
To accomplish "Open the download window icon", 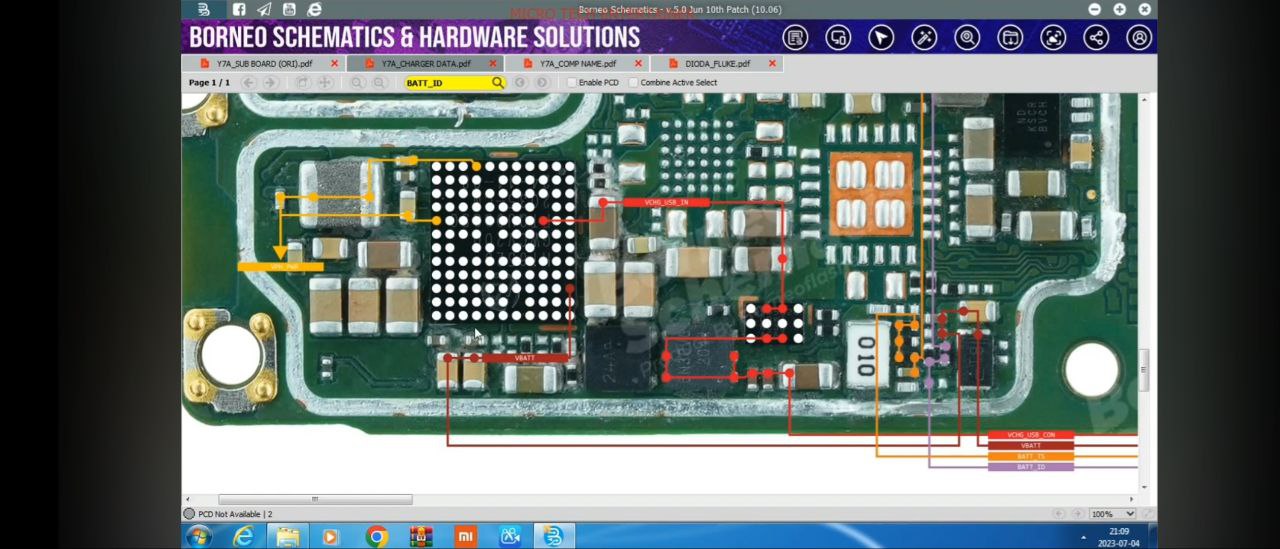I will (1010, 38).
